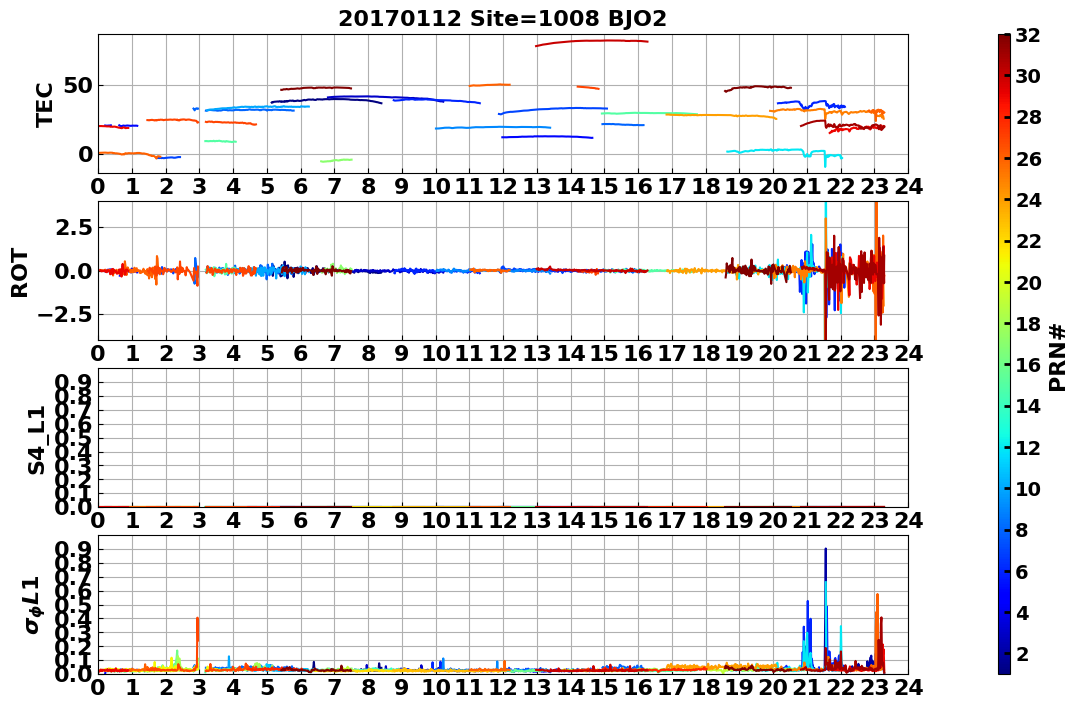Click hour "8" x-tick under the sigma-phi panel
The image size is (1077, 709).
click(368, 687)
